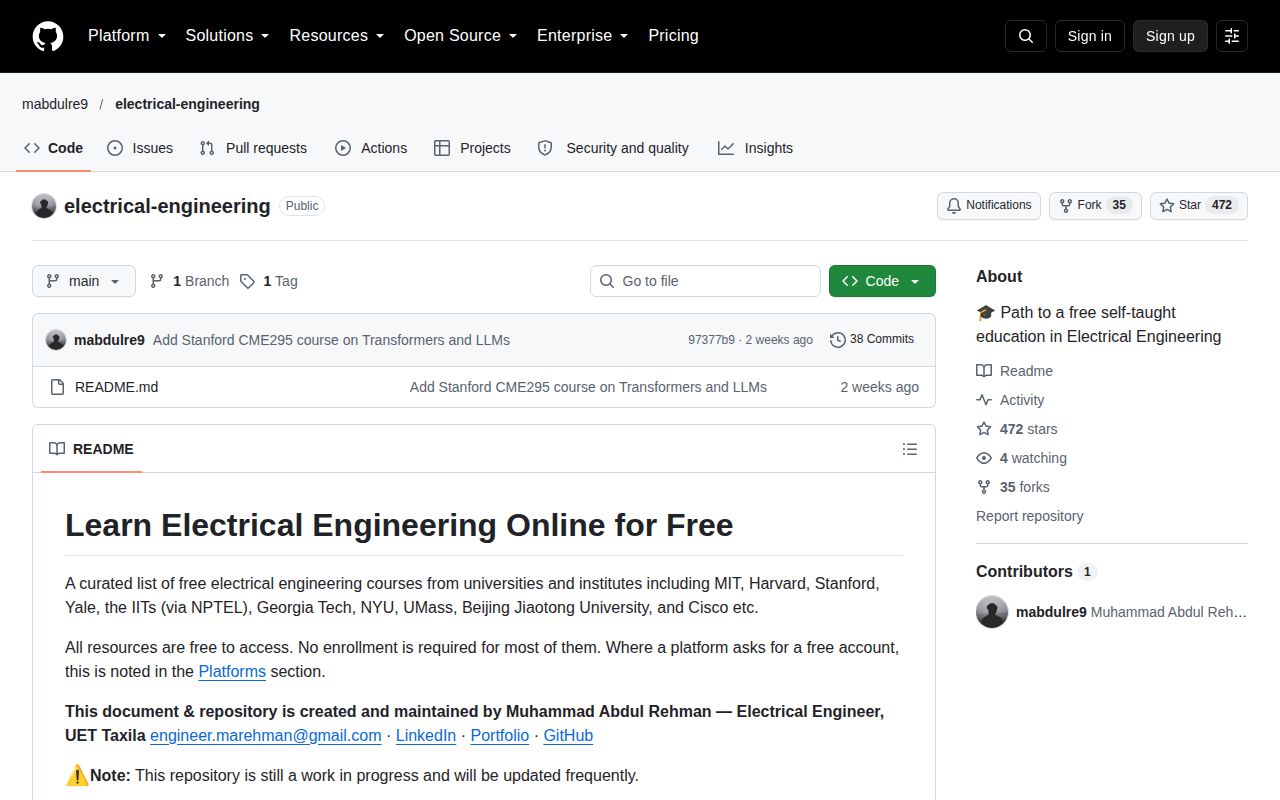The height and width of the screenshot is (800, 1280).
Task: Click the Notifications bell button
Action: coord(989,205)
